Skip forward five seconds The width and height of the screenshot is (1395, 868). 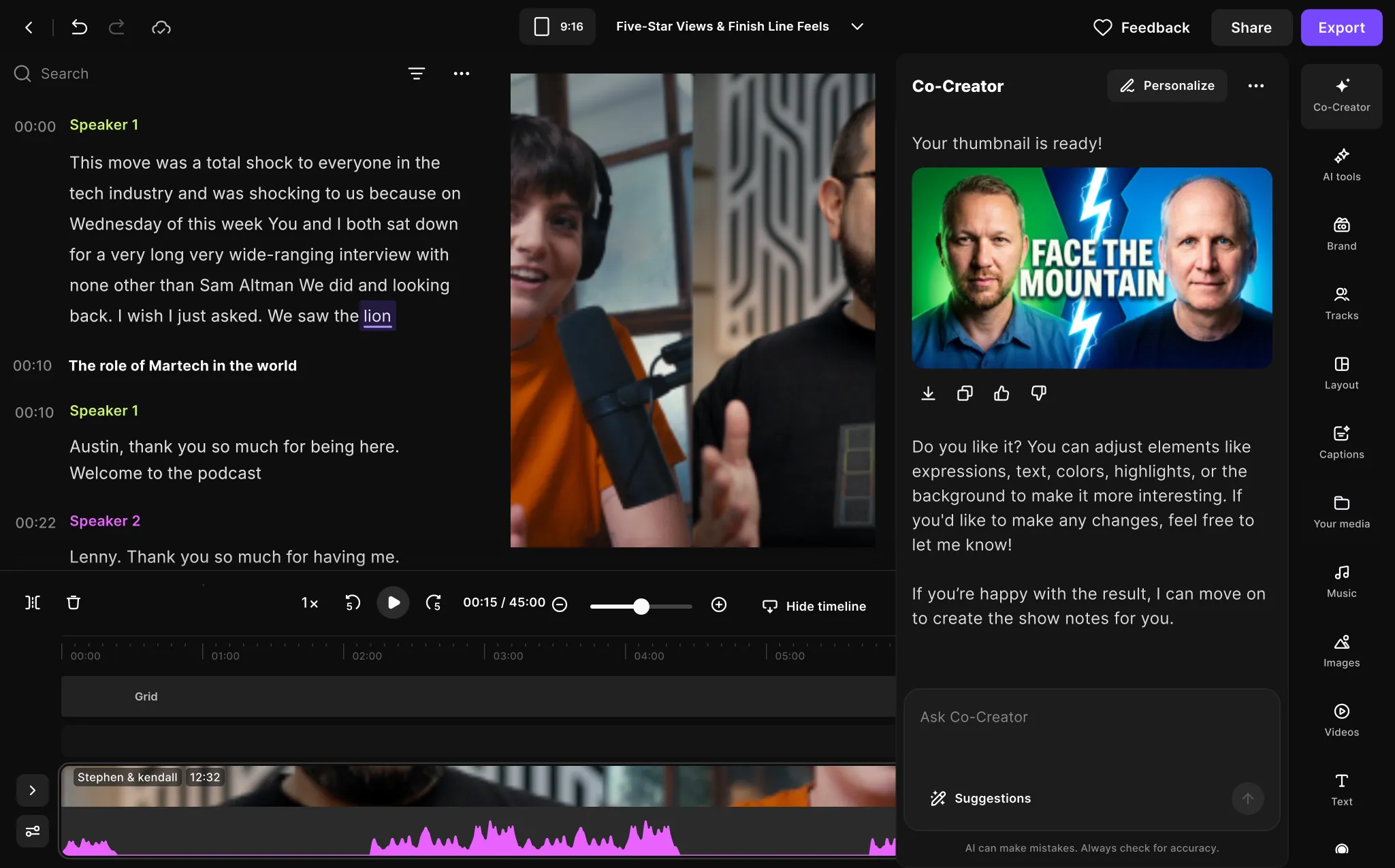(x=434, y=602)
